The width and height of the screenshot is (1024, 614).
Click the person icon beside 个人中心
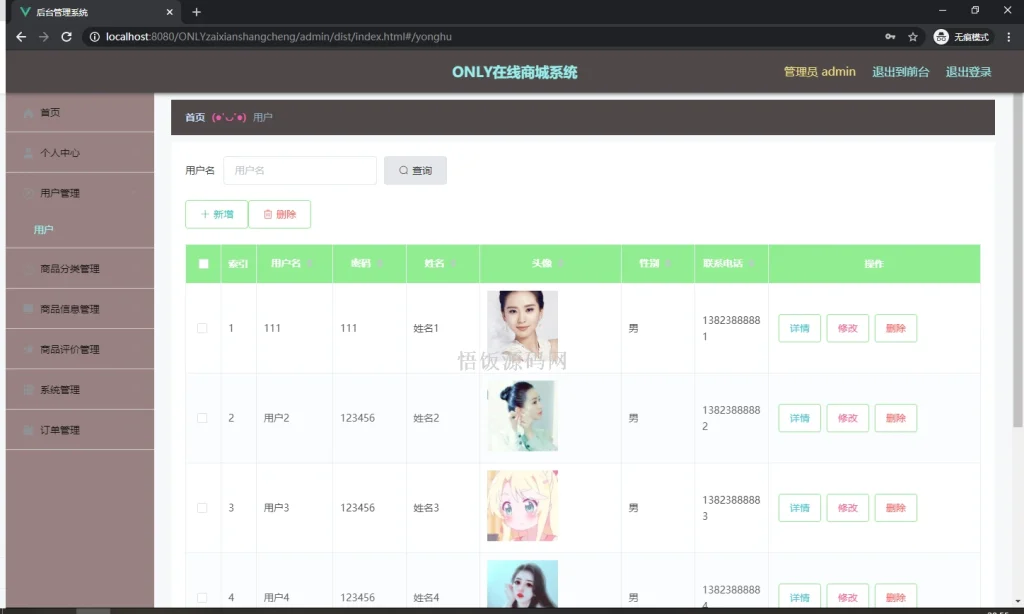point(28,153)
